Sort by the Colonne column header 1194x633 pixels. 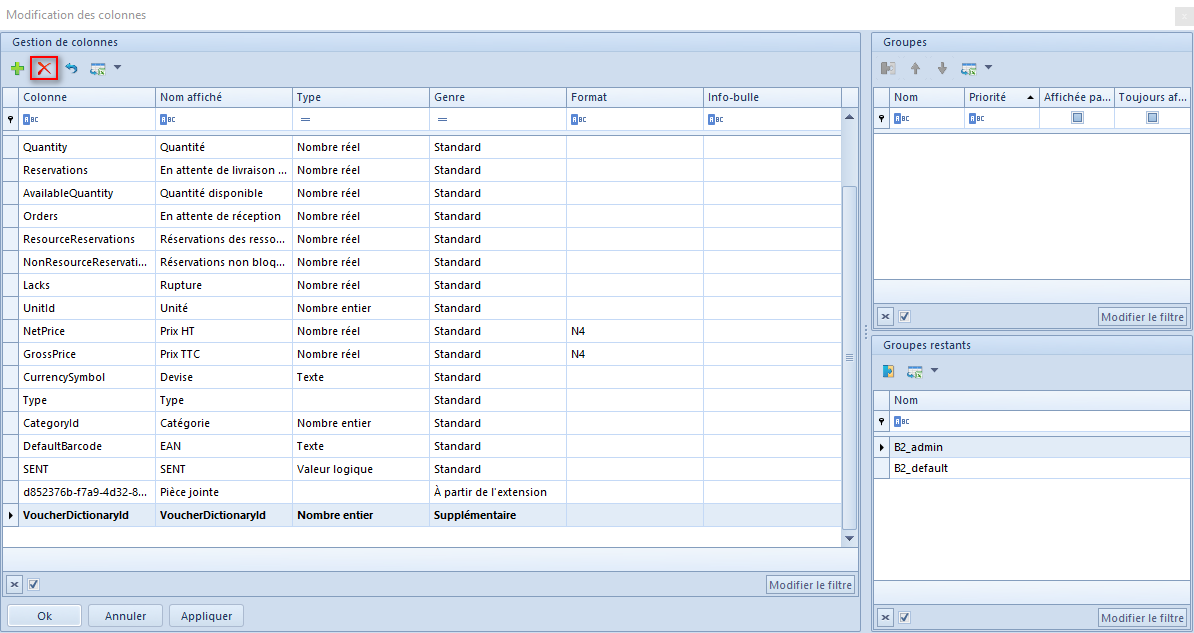[87, 98]
